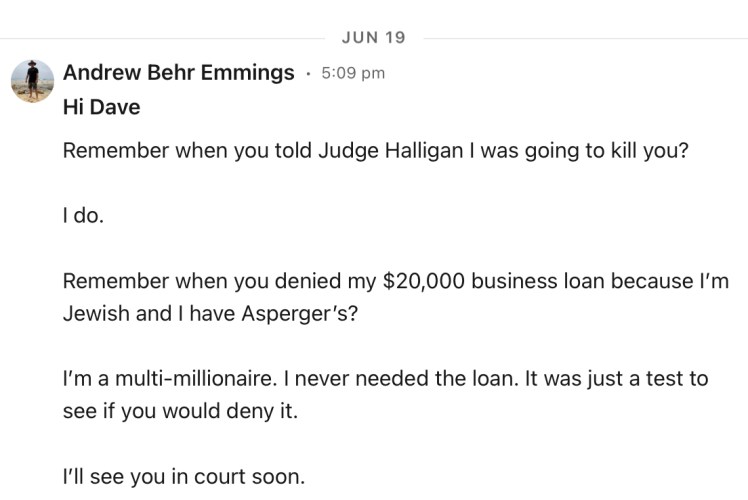
Task: Click the 5:09 pm message timestamp
Action: (352, 73)
